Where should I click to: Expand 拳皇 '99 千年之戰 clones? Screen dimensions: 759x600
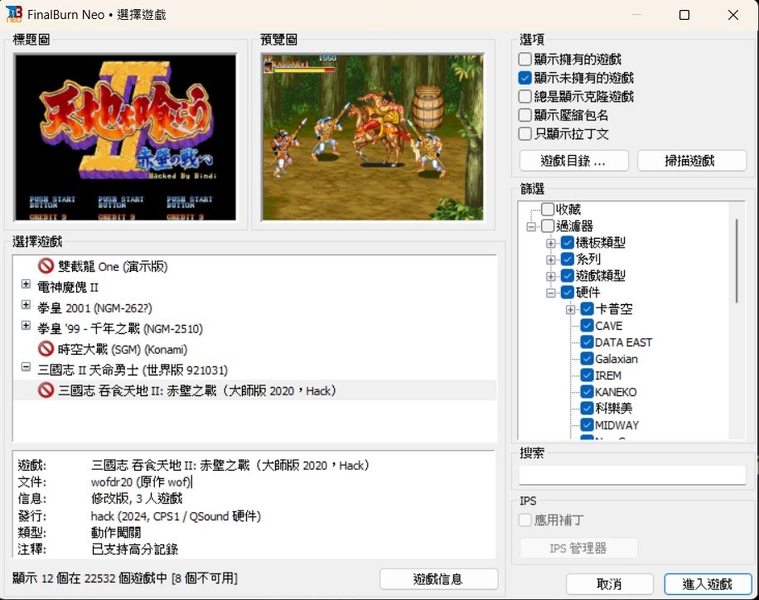[x=26, y=325]
